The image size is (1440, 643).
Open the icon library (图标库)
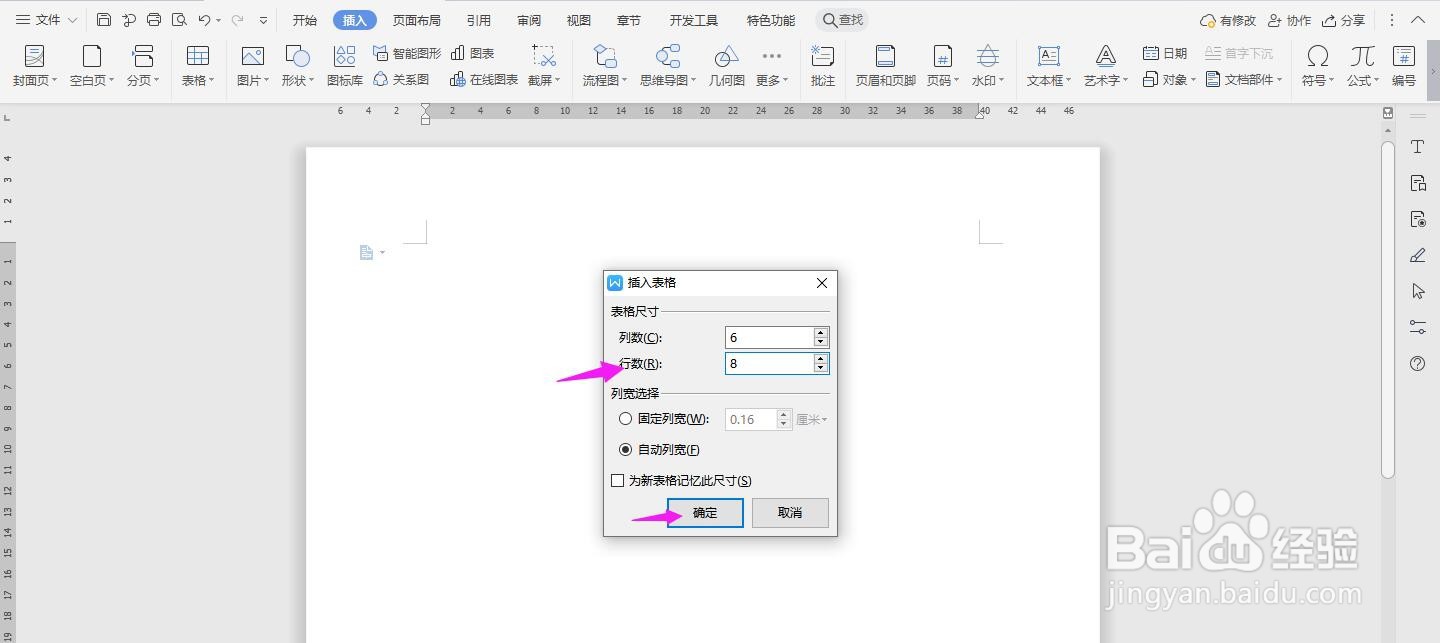click(x=345, y=65)
